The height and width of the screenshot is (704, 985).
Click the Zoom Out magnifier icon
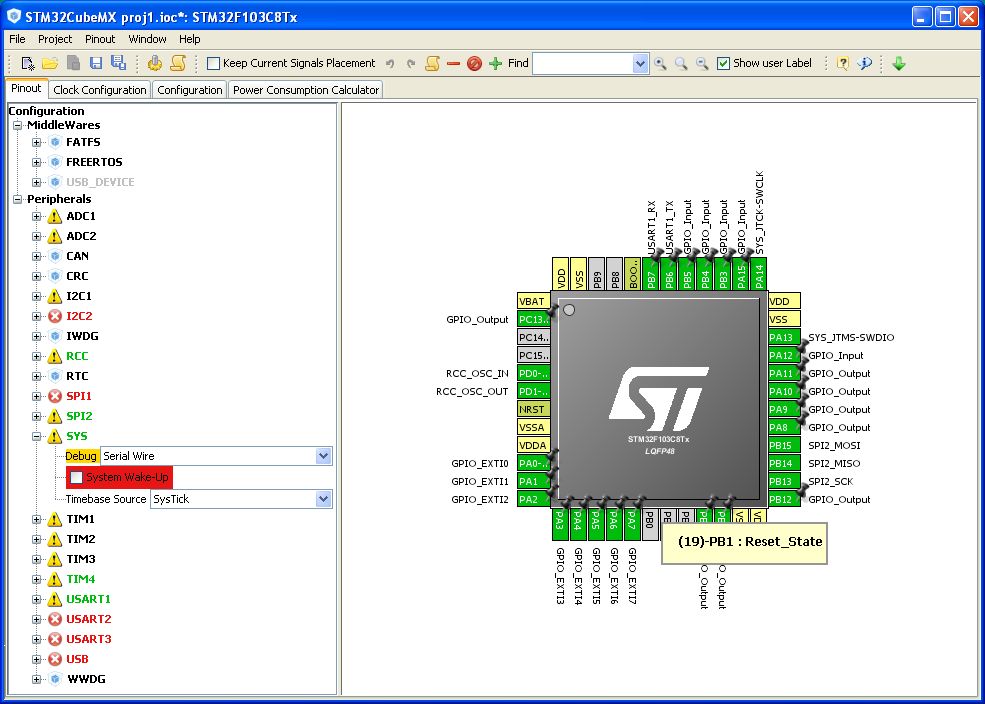[x=702, y=63]
